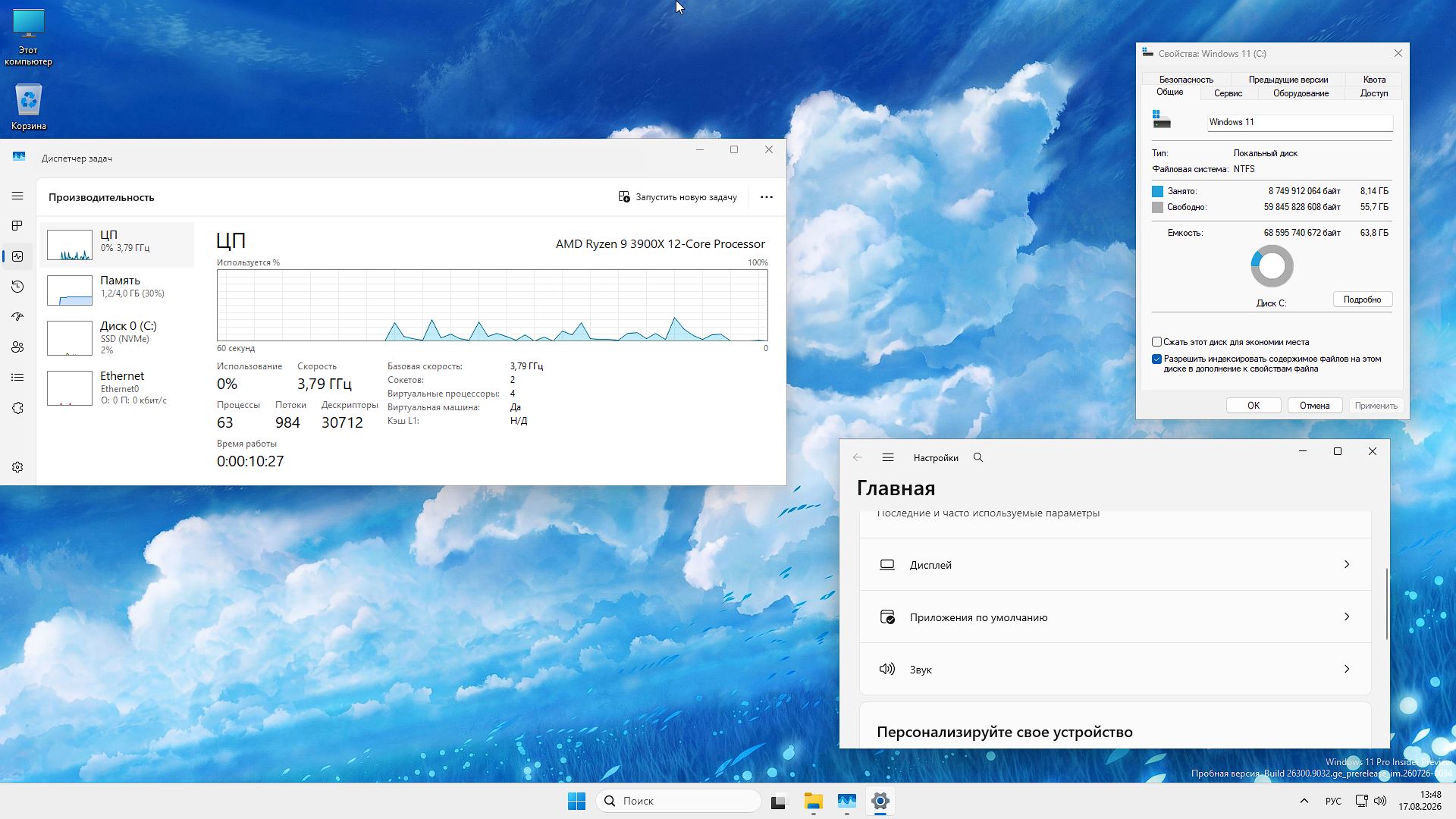
Task: Open the volume tray icon
Action: point(1380,801)
